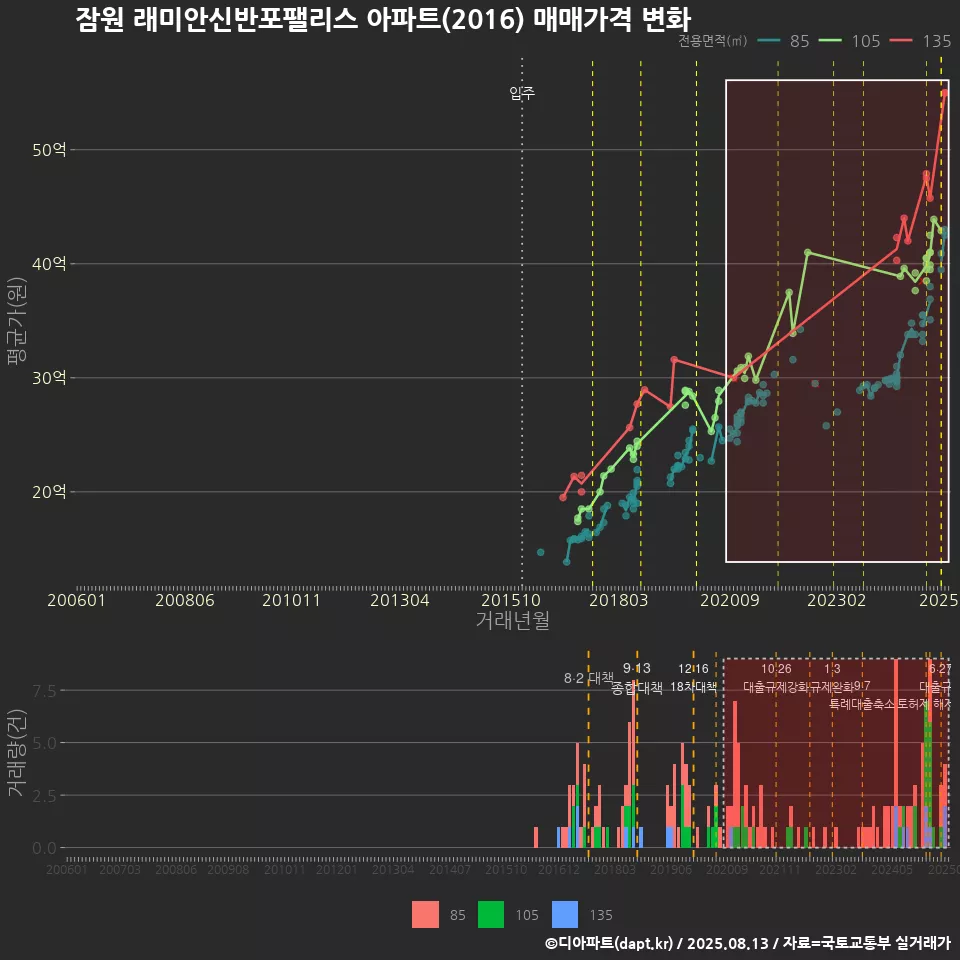Screen dimensions: 960x960
Task: Click the green 105 peak point at 41억
Action: coord(808,252)
